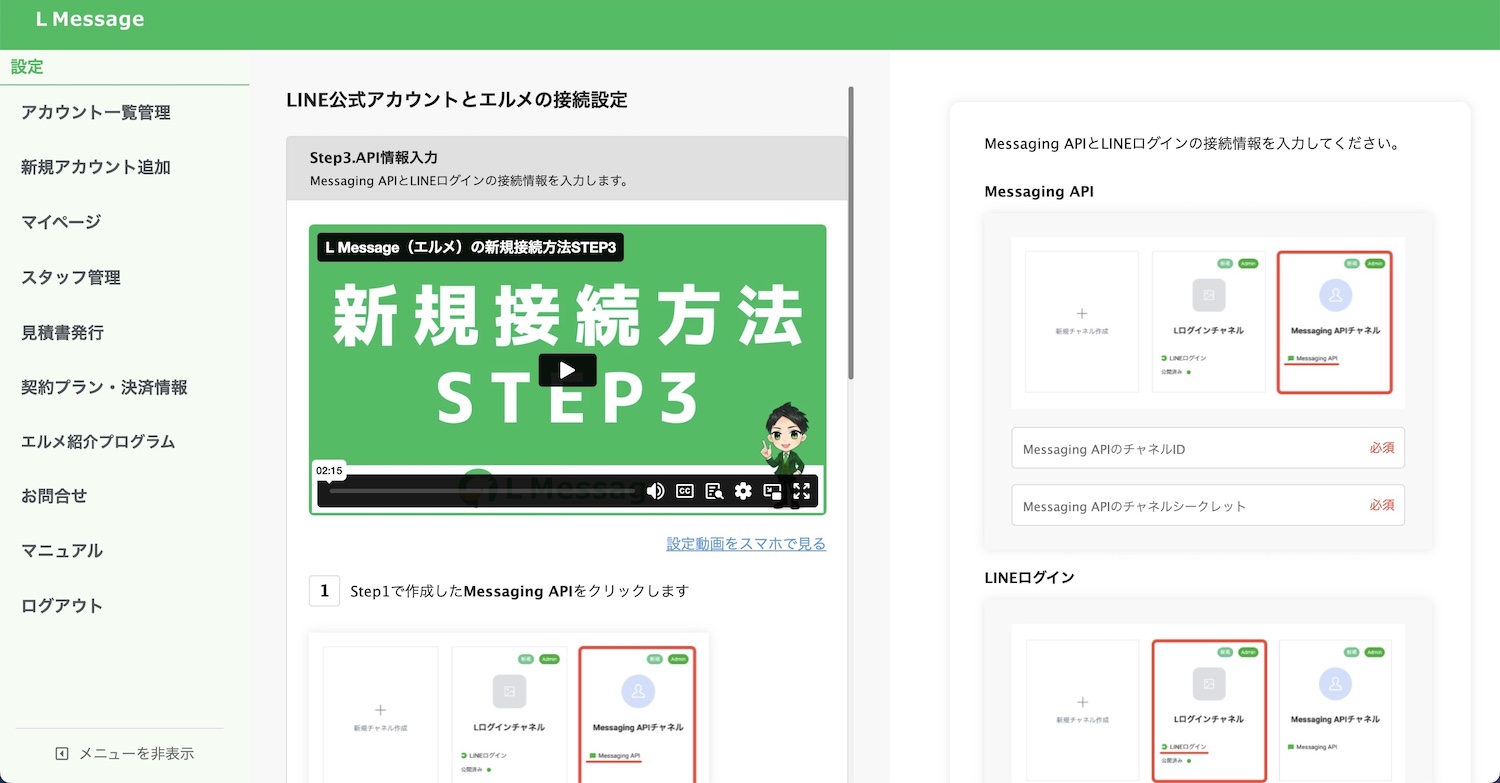Toggle closed captions CC on video
1500x783 pixels.
[685, 491]
